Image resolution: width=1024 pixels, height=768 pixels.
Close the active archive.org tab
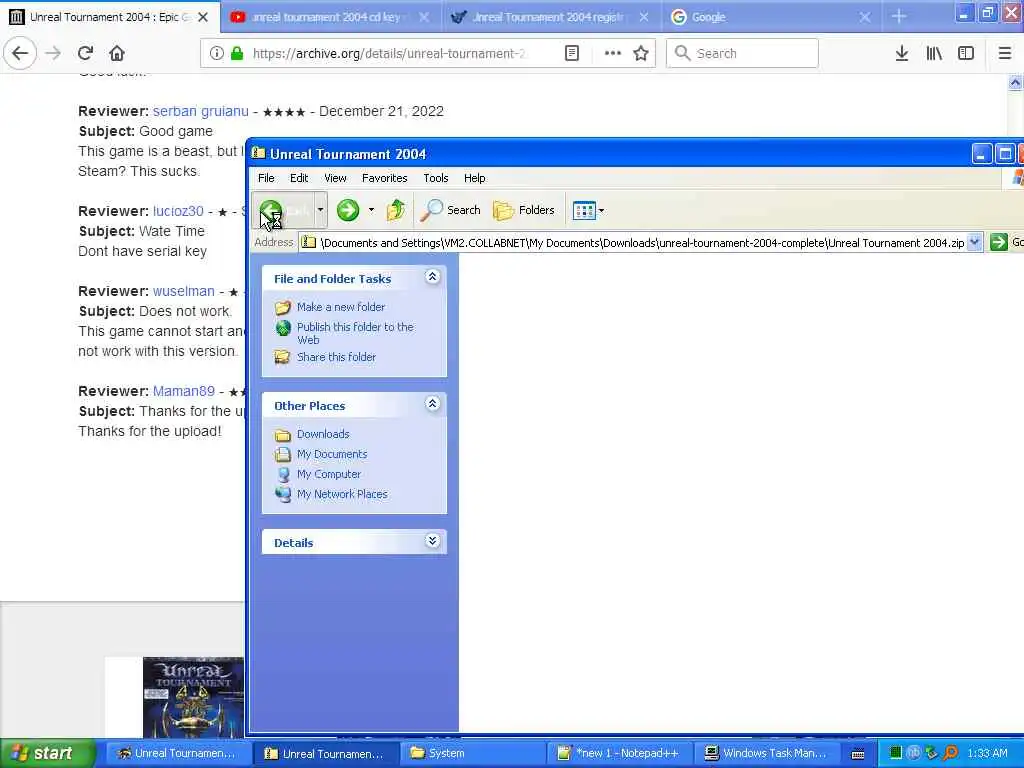coord(203,17)
